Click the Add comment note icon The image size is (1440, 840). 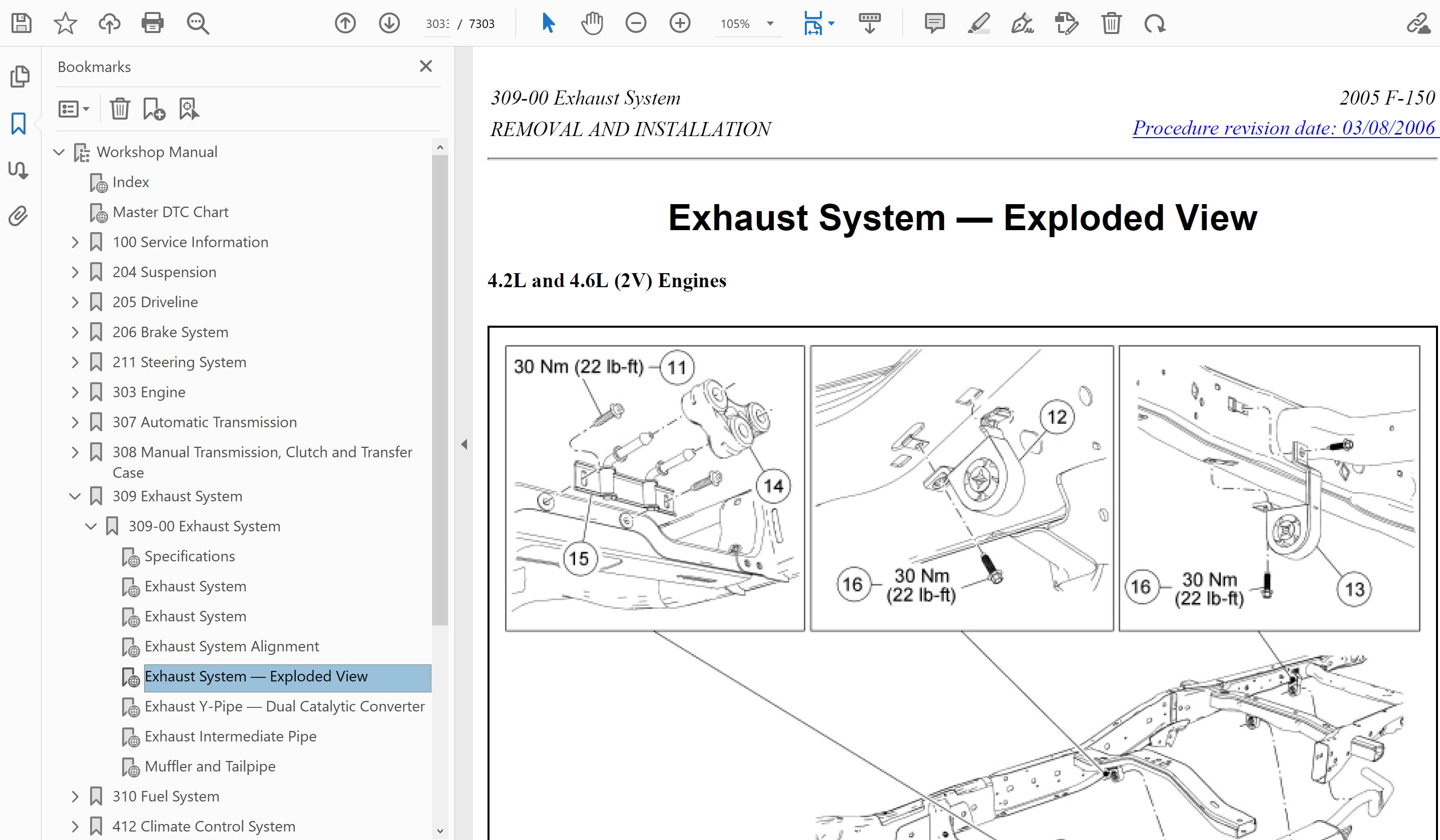[x=934, y=24]
